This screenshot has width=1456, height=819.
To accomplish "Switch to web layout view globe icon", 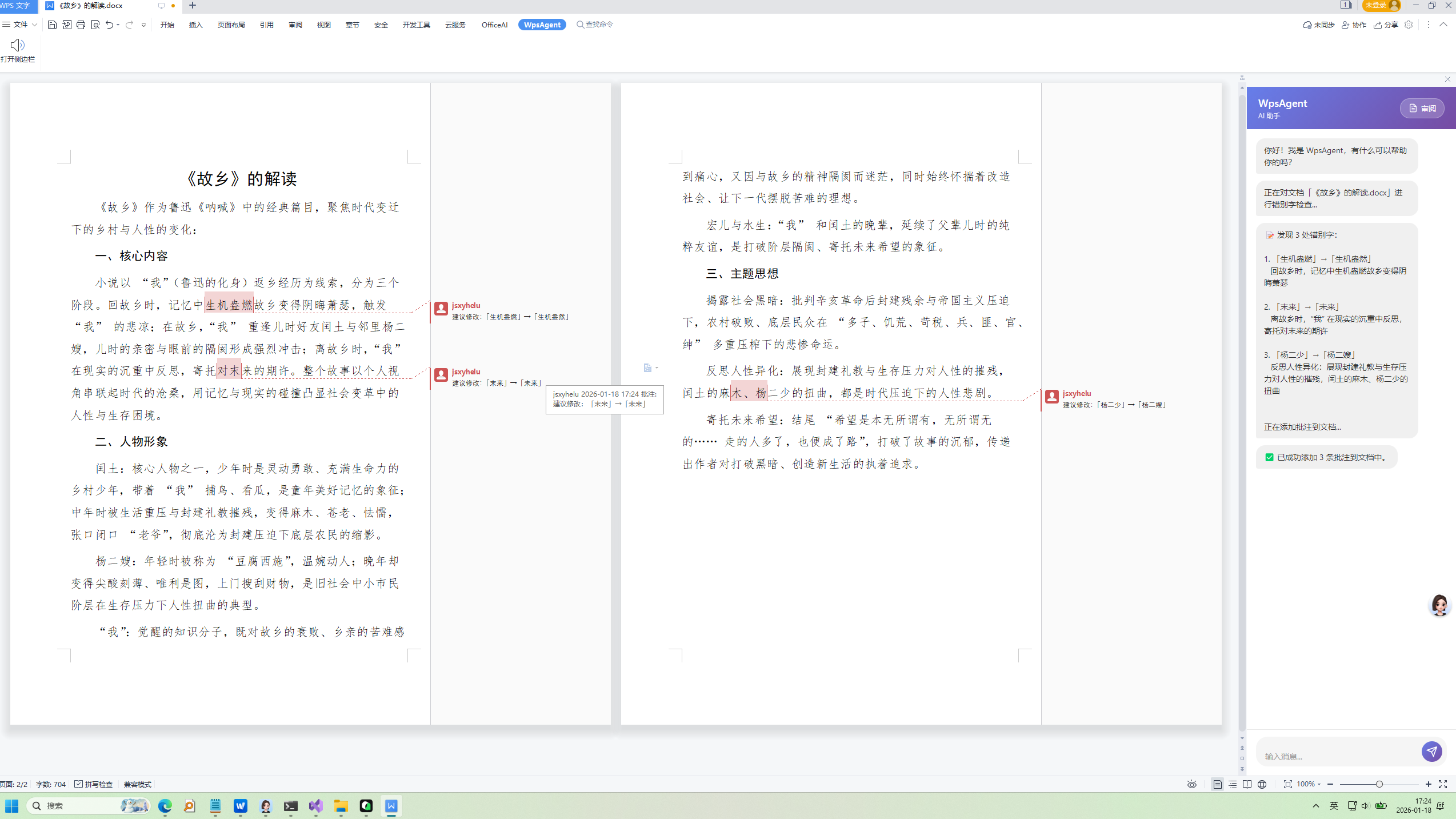I will click(1262, 784).
